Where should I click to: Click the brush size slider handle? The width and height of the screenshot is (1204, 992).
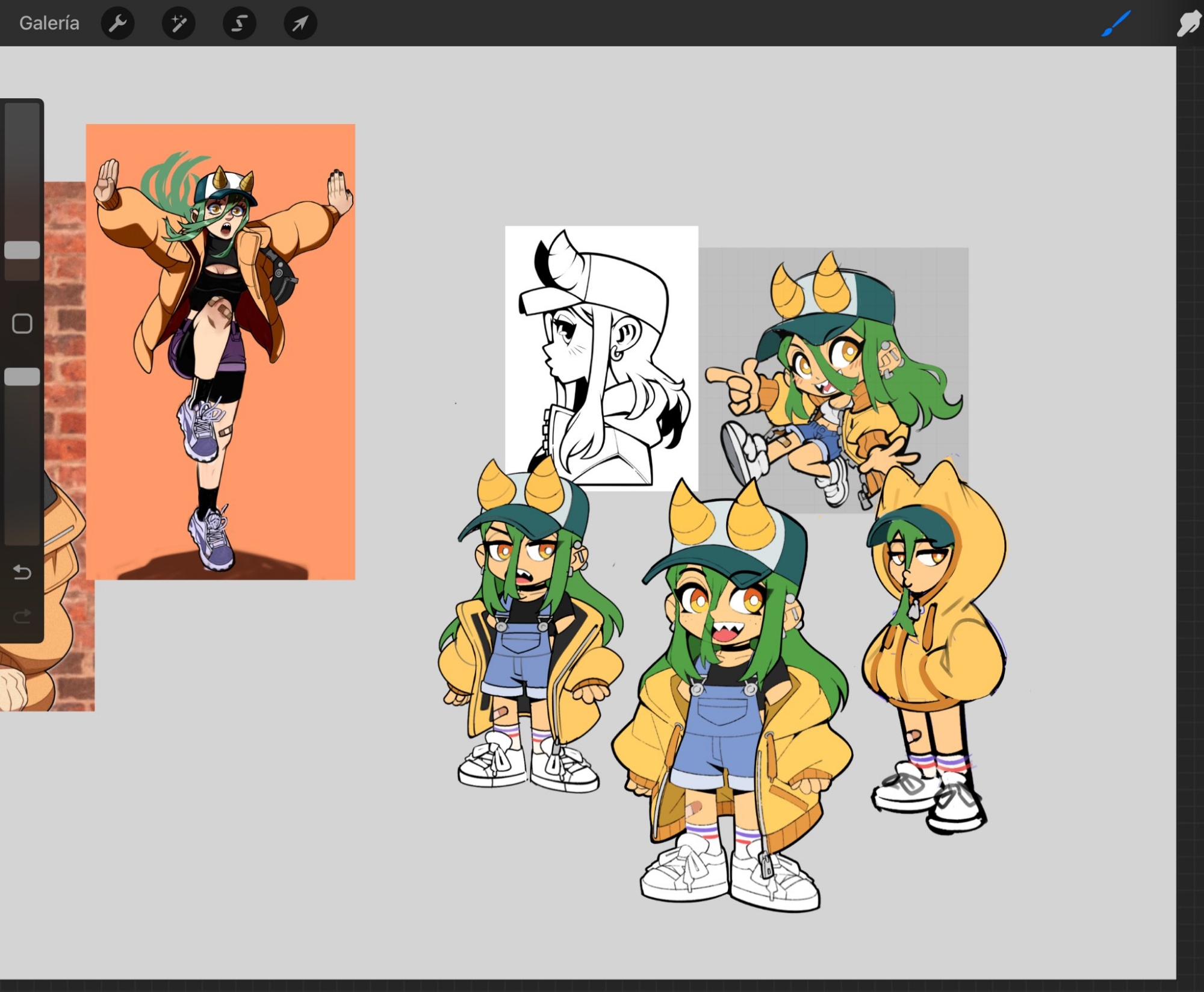tap(22, 250)
